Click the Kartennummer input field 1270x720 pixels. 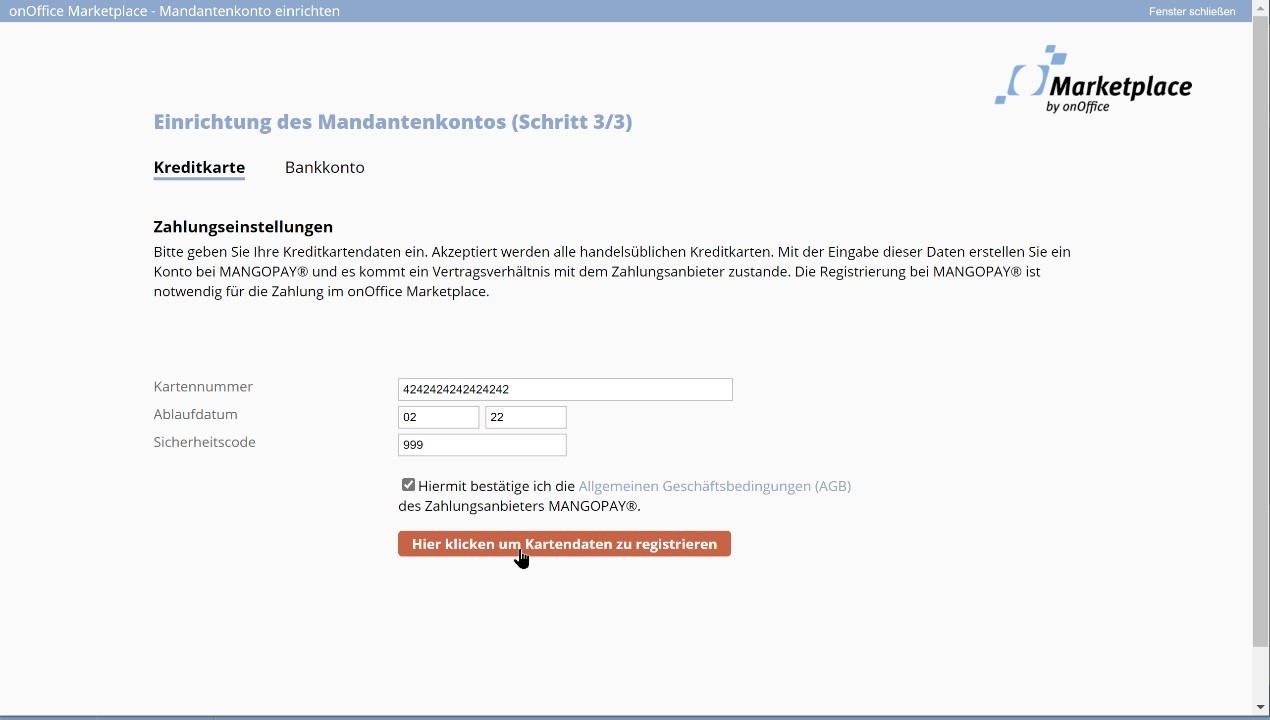click(565, 390)
